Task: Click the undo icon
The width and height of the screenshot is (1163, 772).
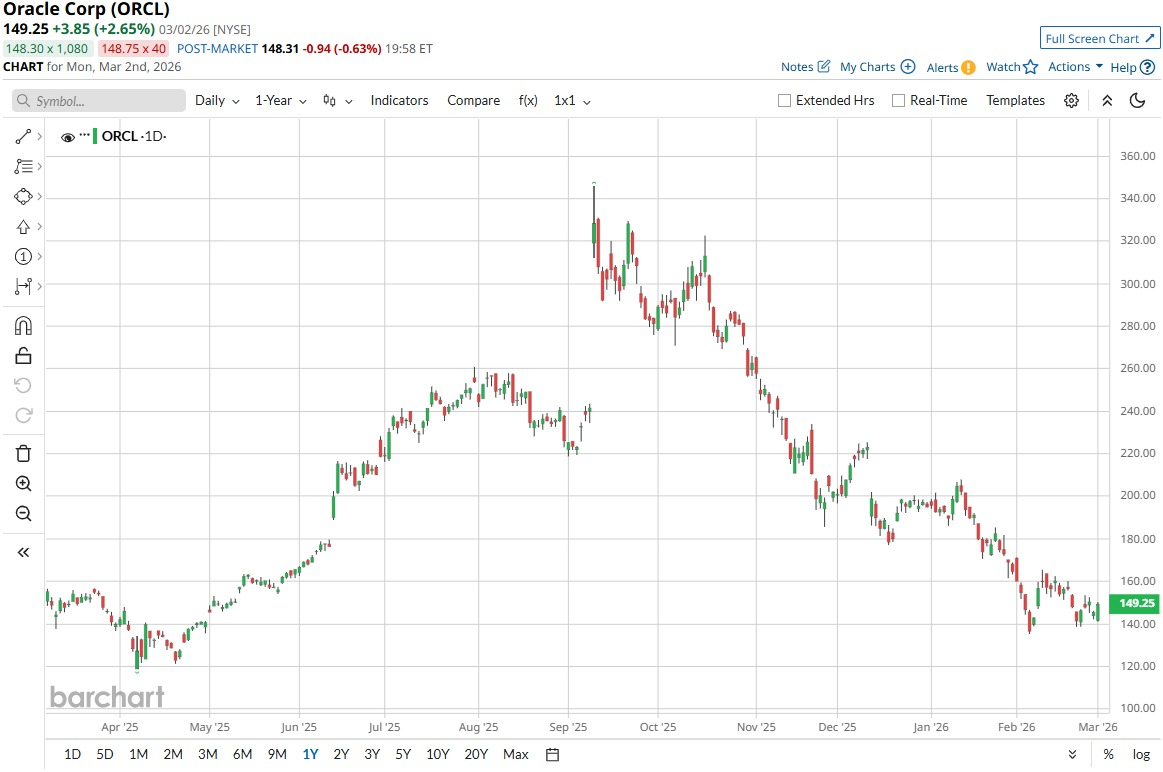Action: point(23,386)
